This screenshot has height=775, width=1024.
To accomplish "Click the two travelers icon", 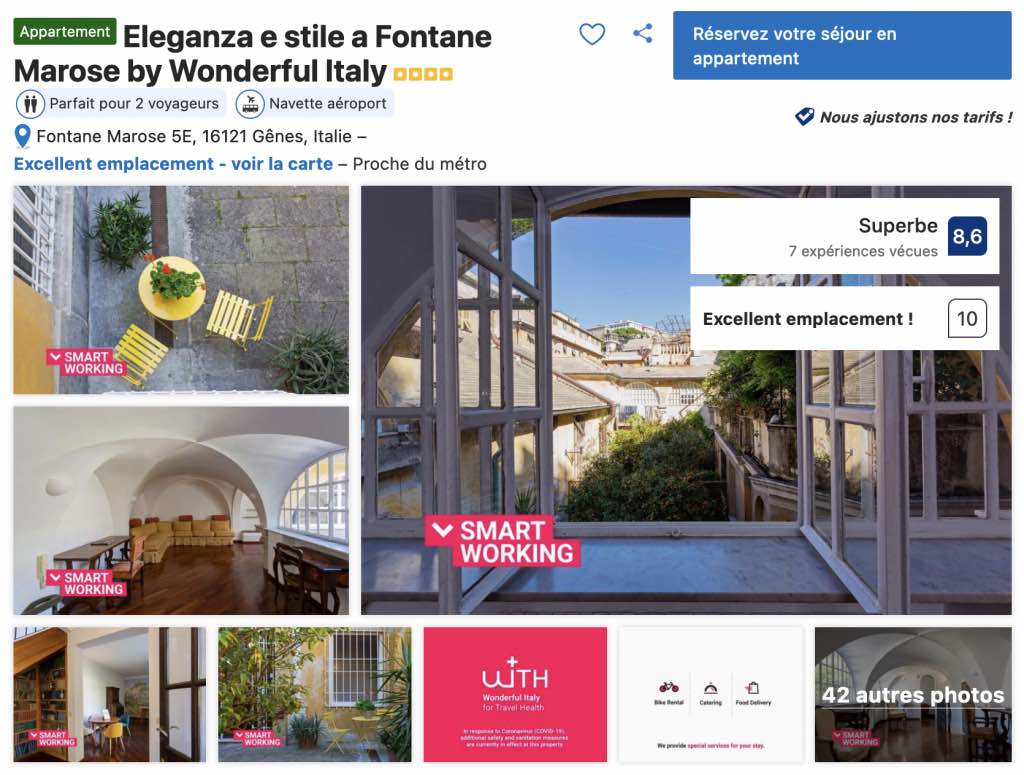I will click(30, 103).
